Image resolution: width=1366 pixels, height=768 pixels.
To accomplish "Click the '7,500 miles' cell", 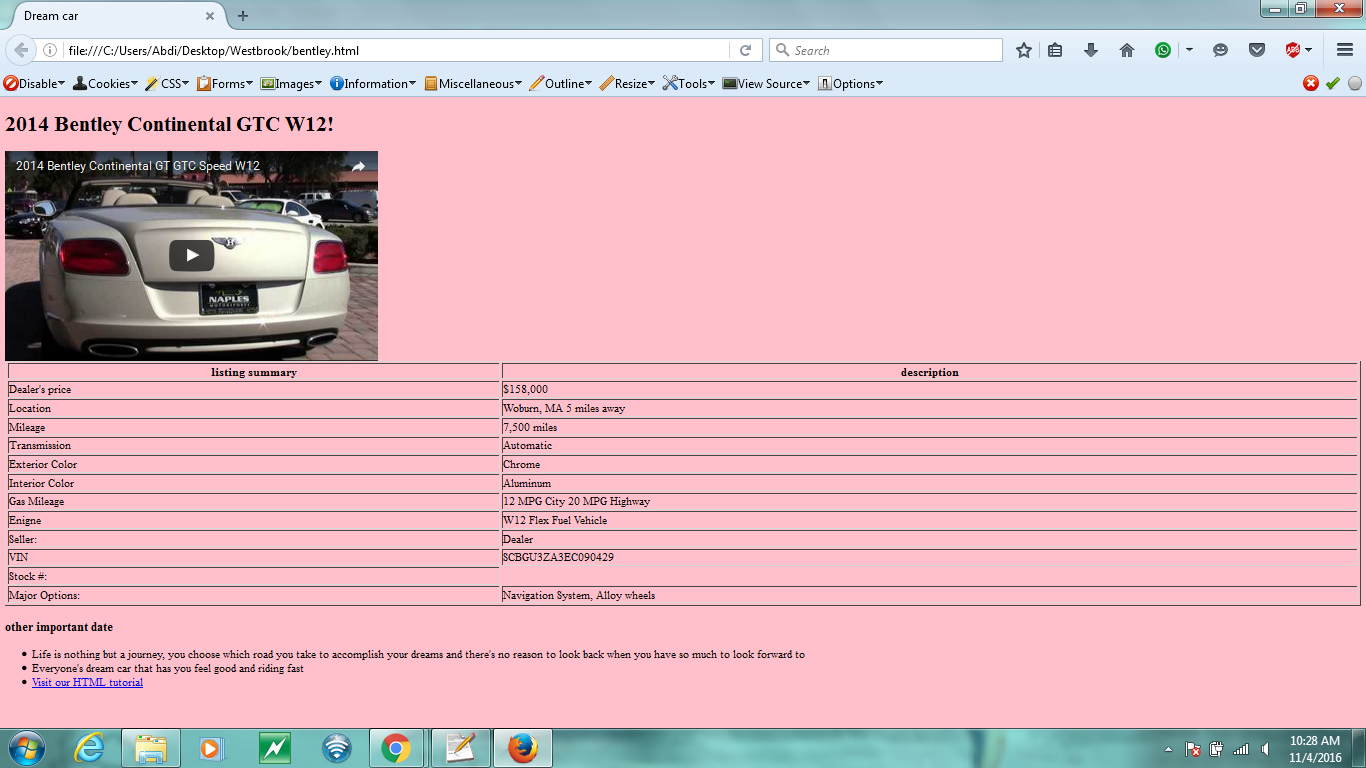I will pyautogui.click(x=929, y=427).
